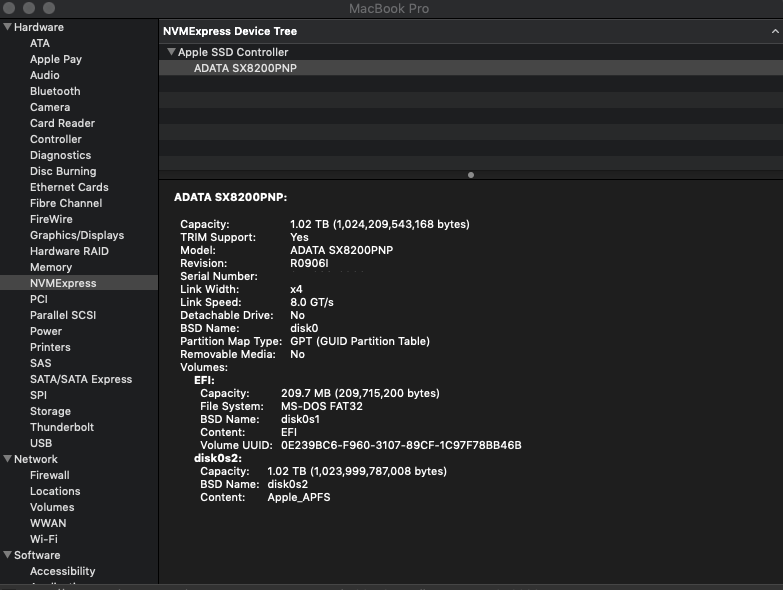Select Accessibility under Software
783x590 pixels.
(x=62, y=571)
